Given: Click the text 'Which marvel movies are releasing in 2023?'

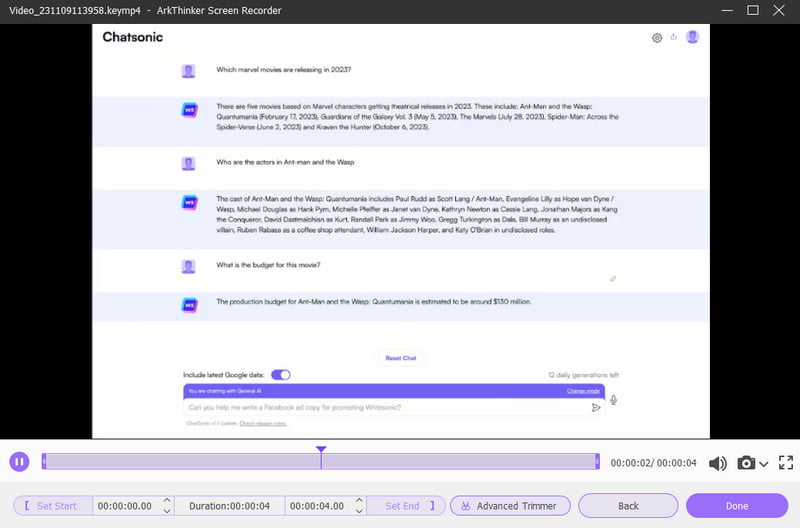Looking at the screenshot, I should 284,70.
